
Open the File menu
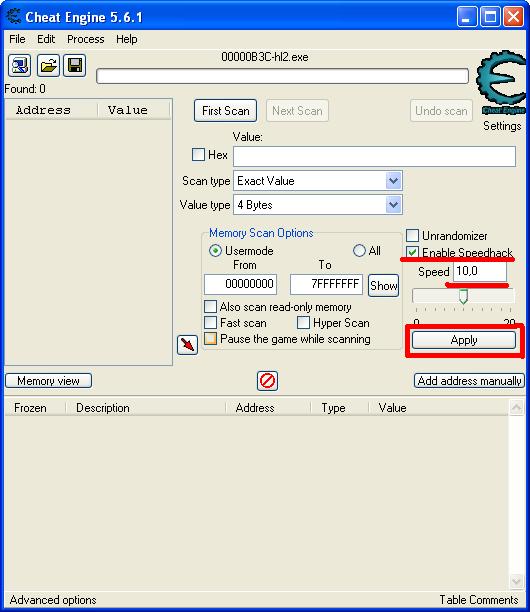pyautogui.click(x=17, y=39)
